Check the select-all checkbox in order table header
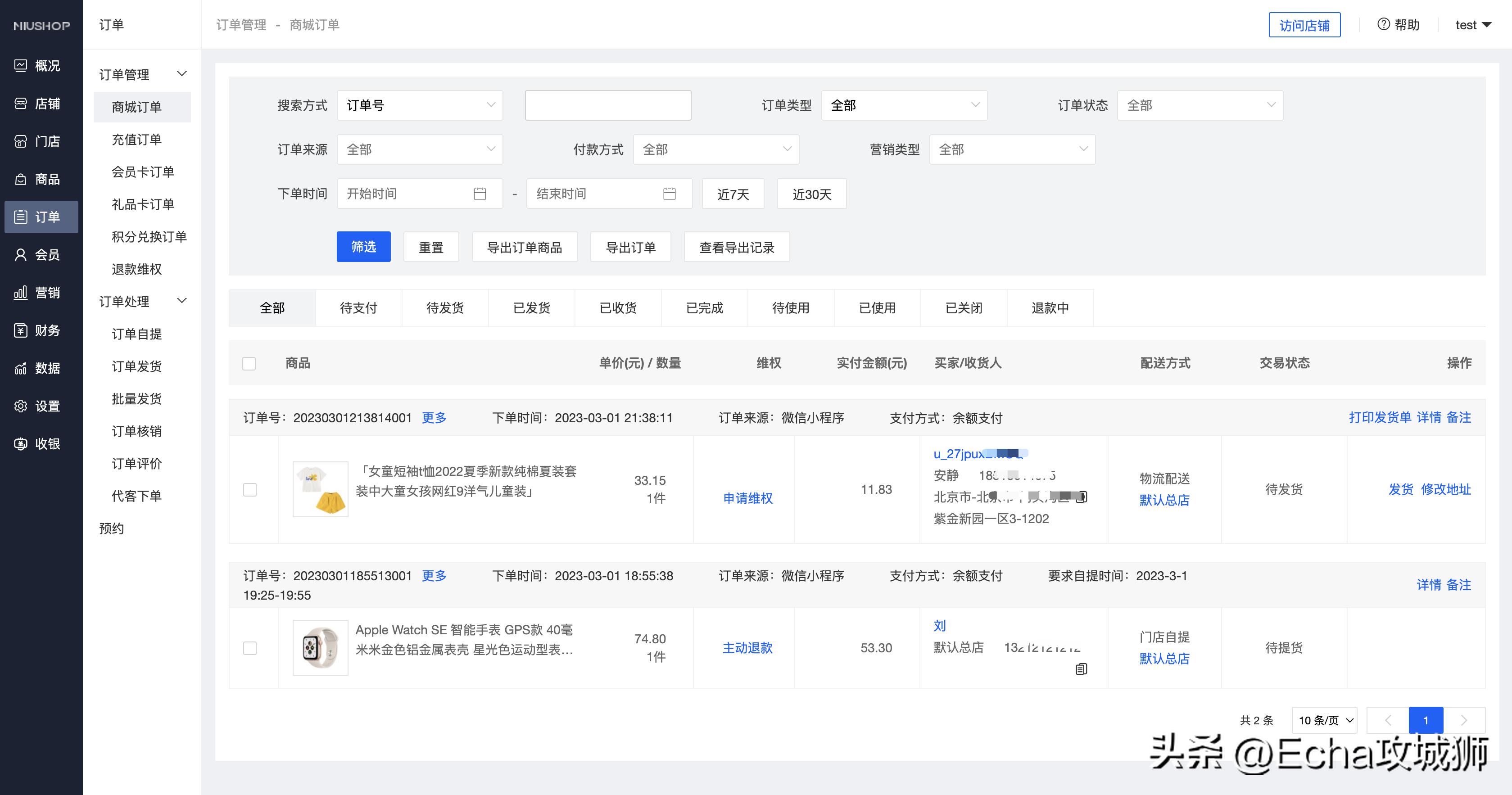This screenshot has width=1512, height=795. tap(249, 363)
